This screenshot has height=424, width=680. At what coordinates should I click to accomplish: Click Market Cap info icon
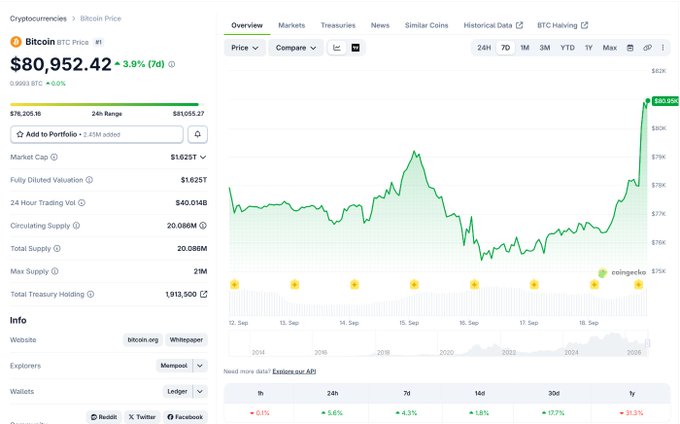[x=54, y=157]
